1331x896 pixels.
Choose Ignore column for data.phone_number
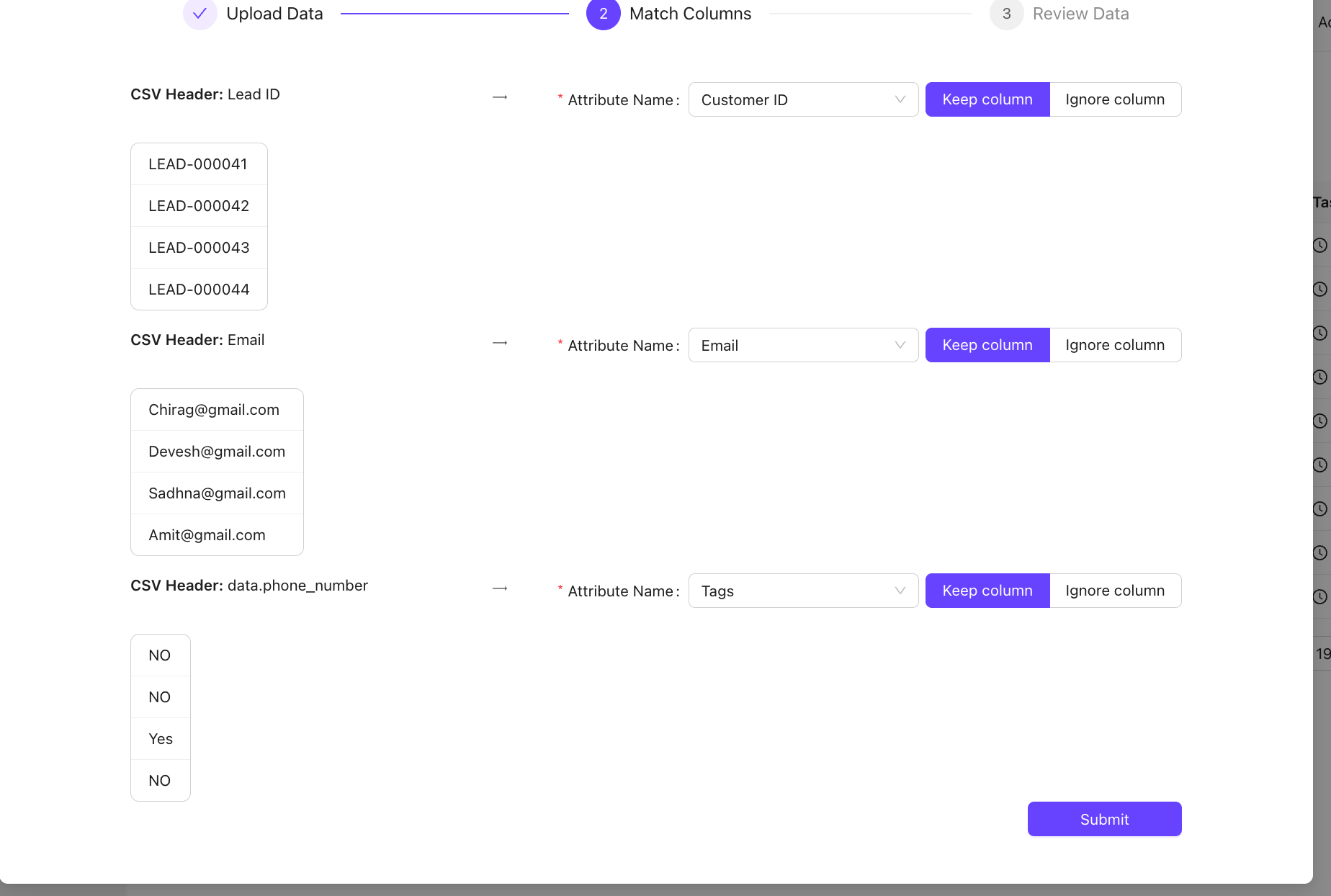[1114, 591]
